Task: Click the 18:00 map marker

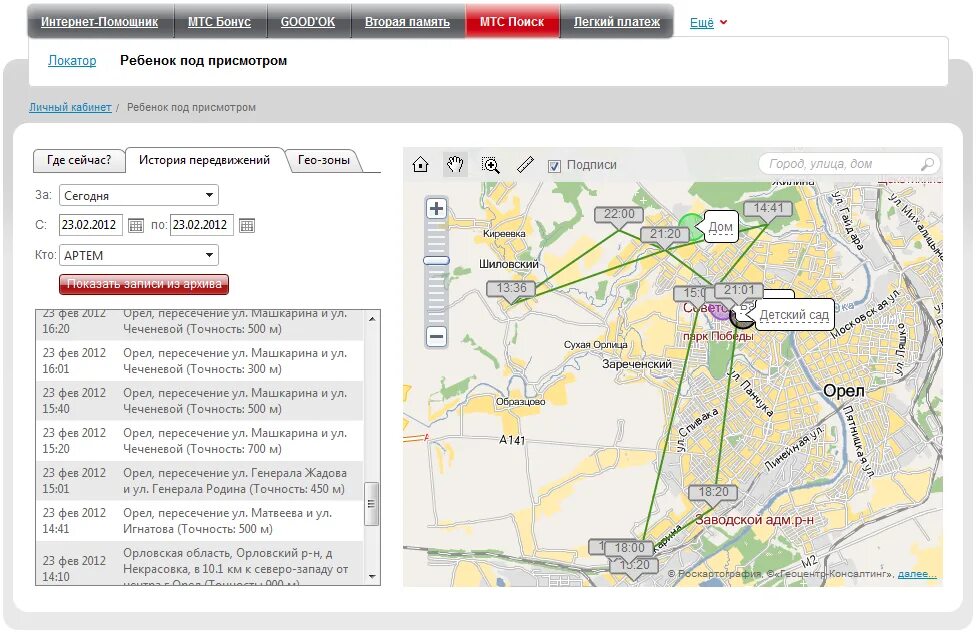Action: point(629,548)
